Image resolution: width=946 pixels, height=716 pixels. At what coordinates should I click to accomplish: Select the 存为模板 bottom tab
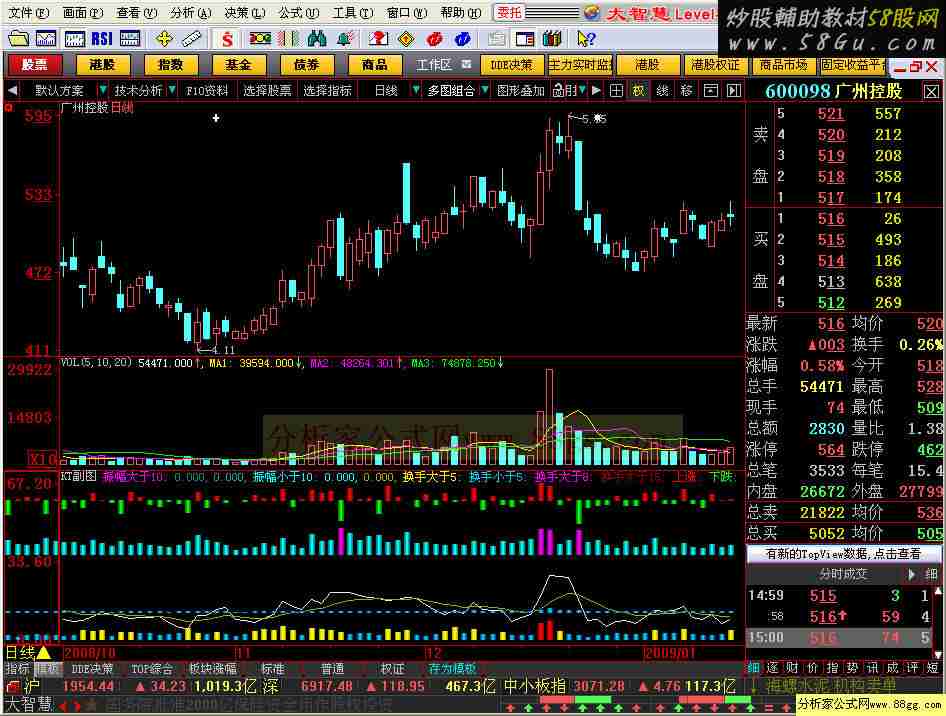(452, 668)
